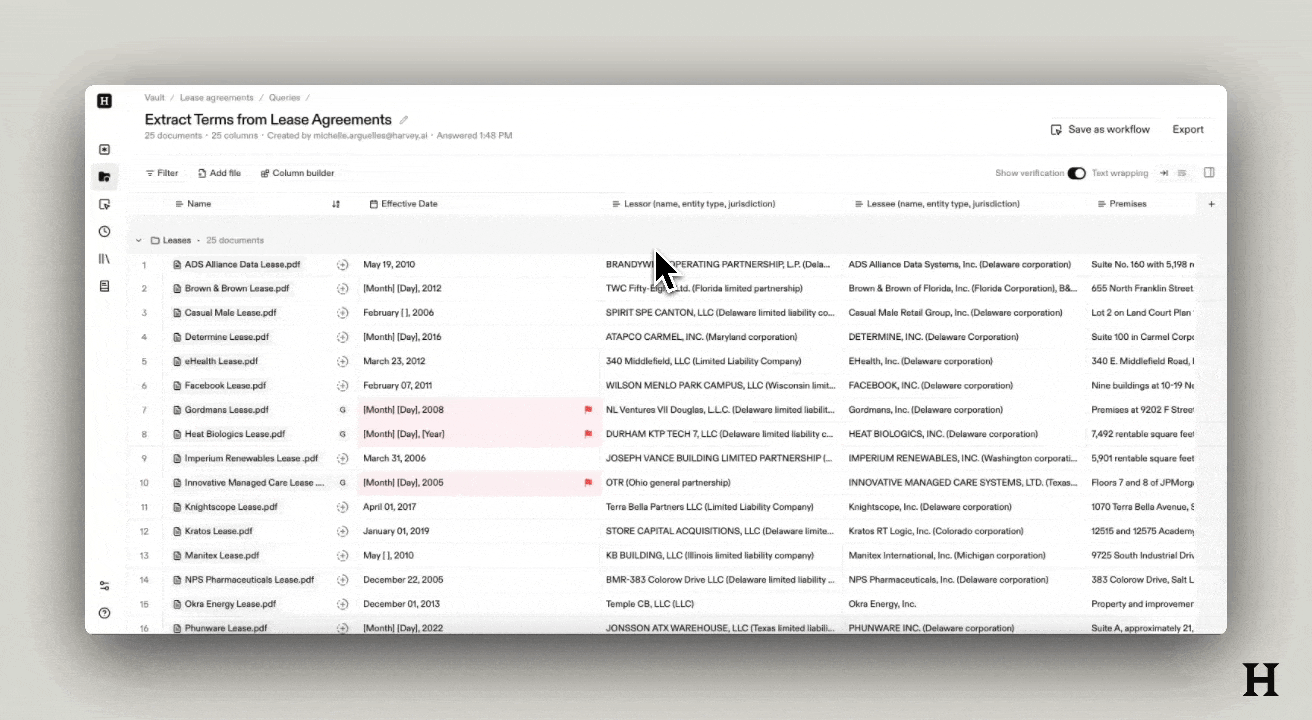Image resolution: width=1312 pixels, height=720 pixels.
Task: Click the red flag in the Heat Biologics row
Action: (588, 434)
